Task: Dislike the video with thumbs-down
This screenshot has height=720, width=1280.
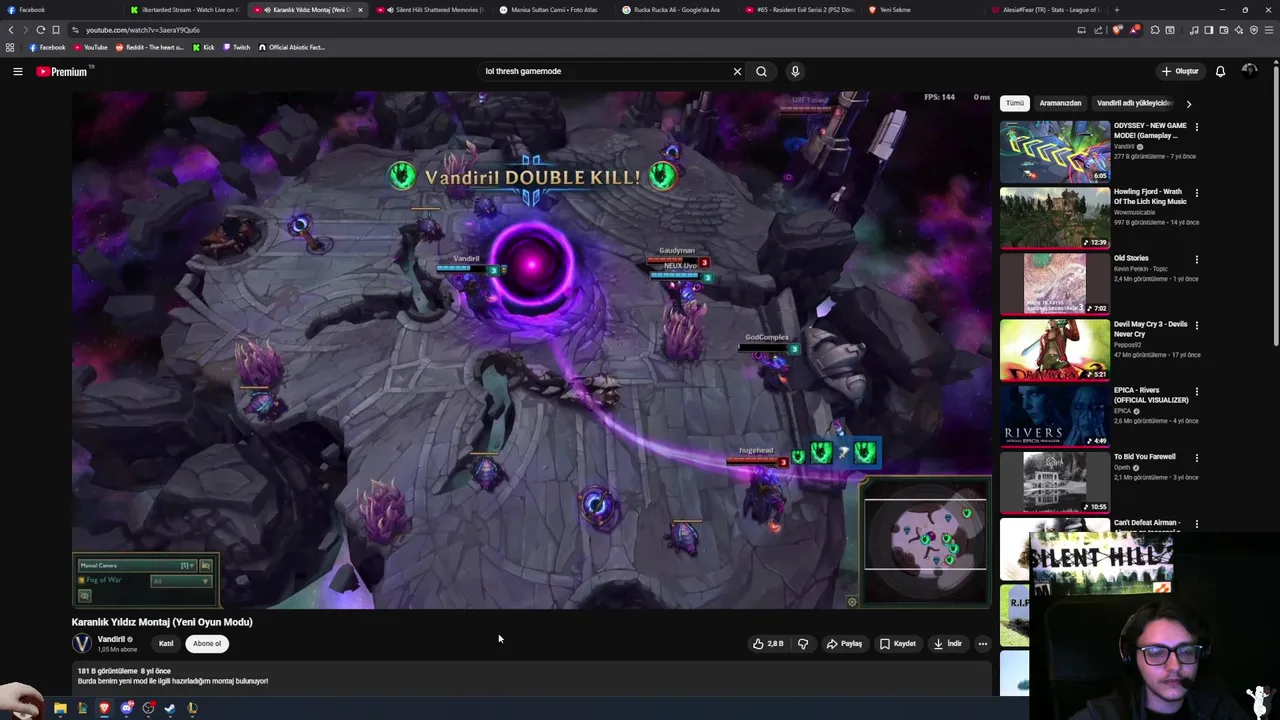Action: pyautogui.click(x=803, y=644)
